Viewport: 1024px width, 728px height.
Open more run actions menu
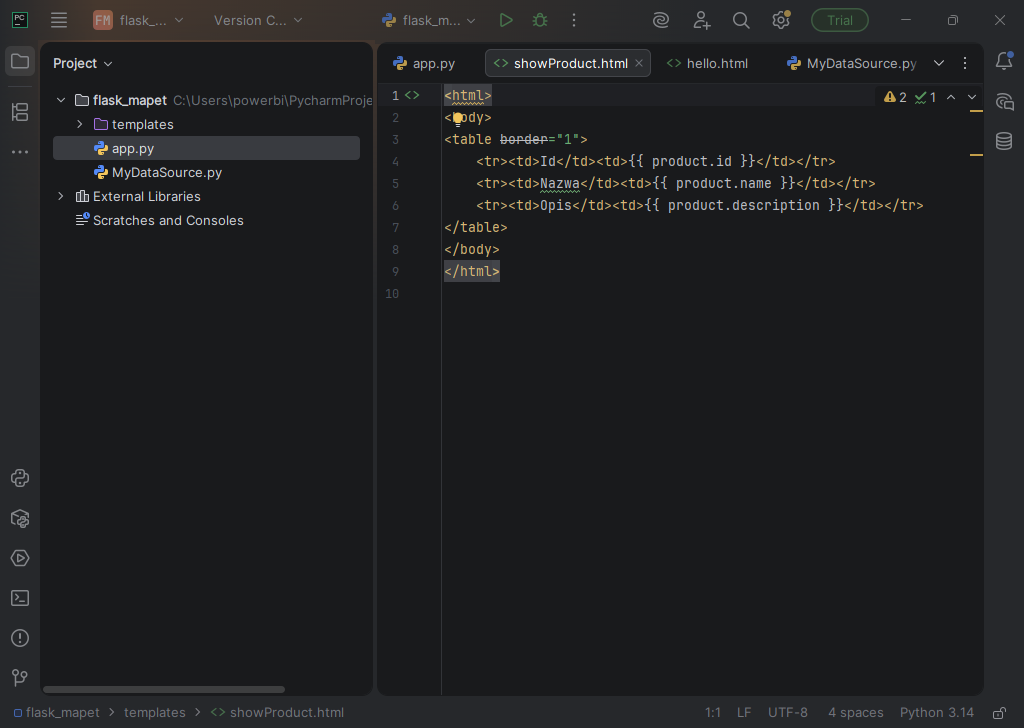(x=574, y=20)
